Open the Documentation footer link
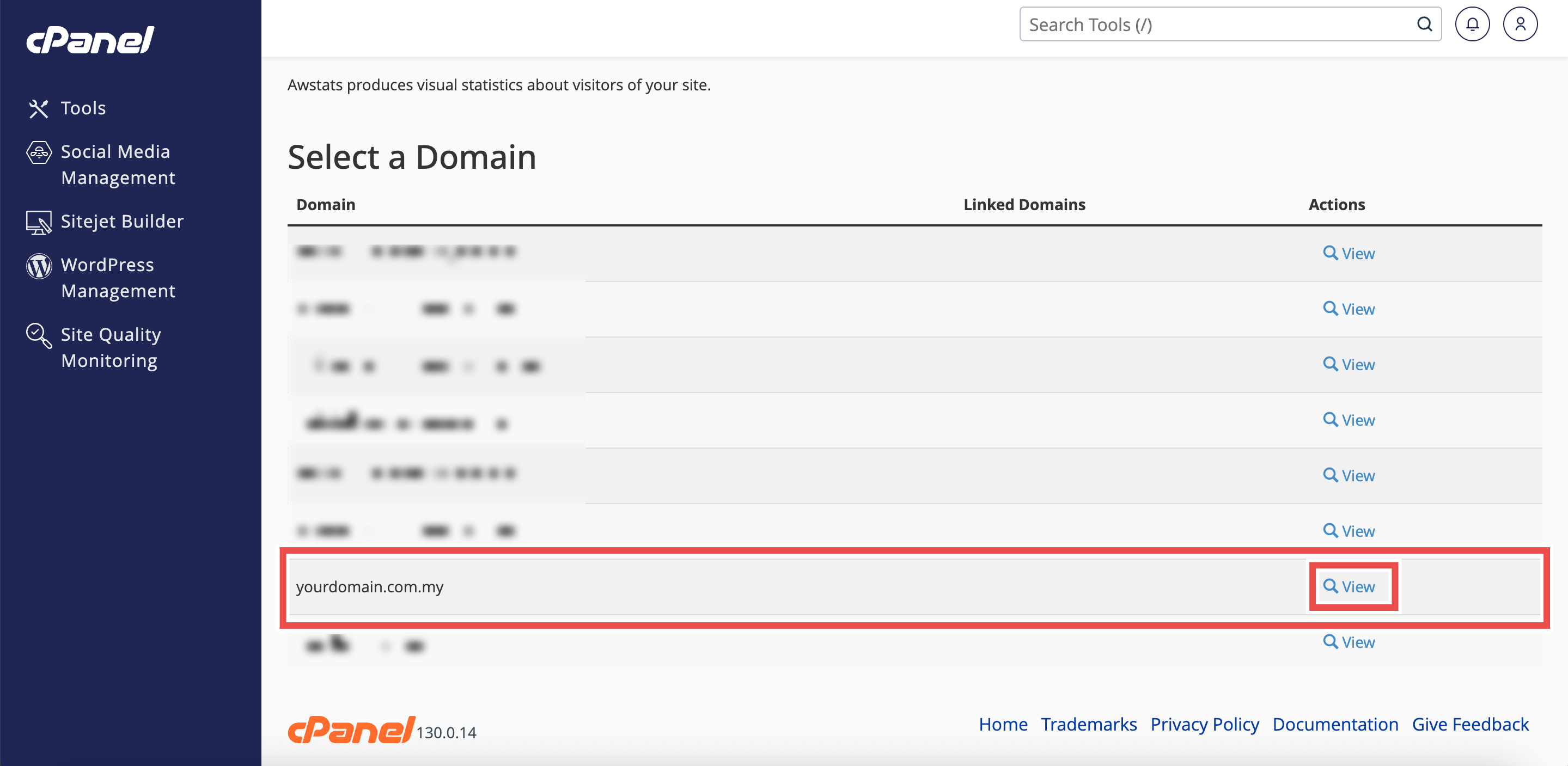Viewport: 1568px width, 766px height. coord(1335,724)
